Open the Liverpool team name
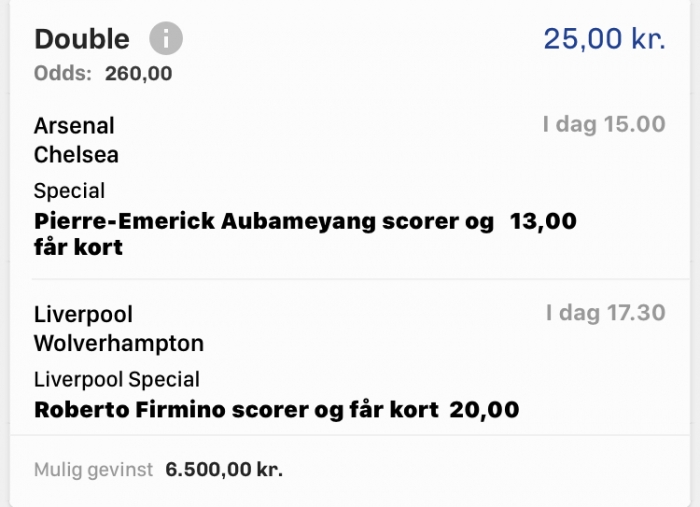The width and height of the screenshot is (700, 507). click(83, 315)
